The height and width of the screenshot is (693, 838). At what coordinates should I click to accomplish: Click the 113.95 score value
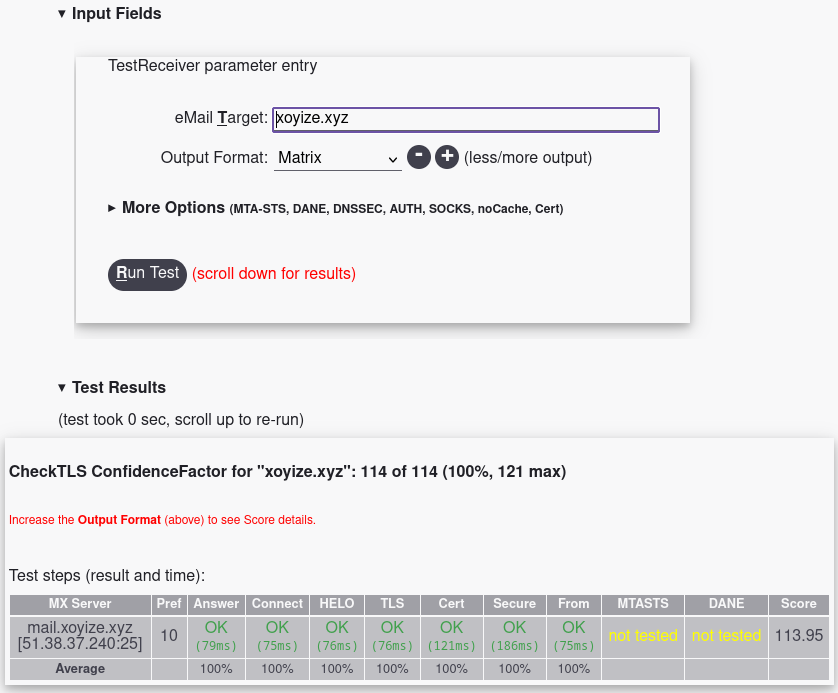click(x=799, y=636)
